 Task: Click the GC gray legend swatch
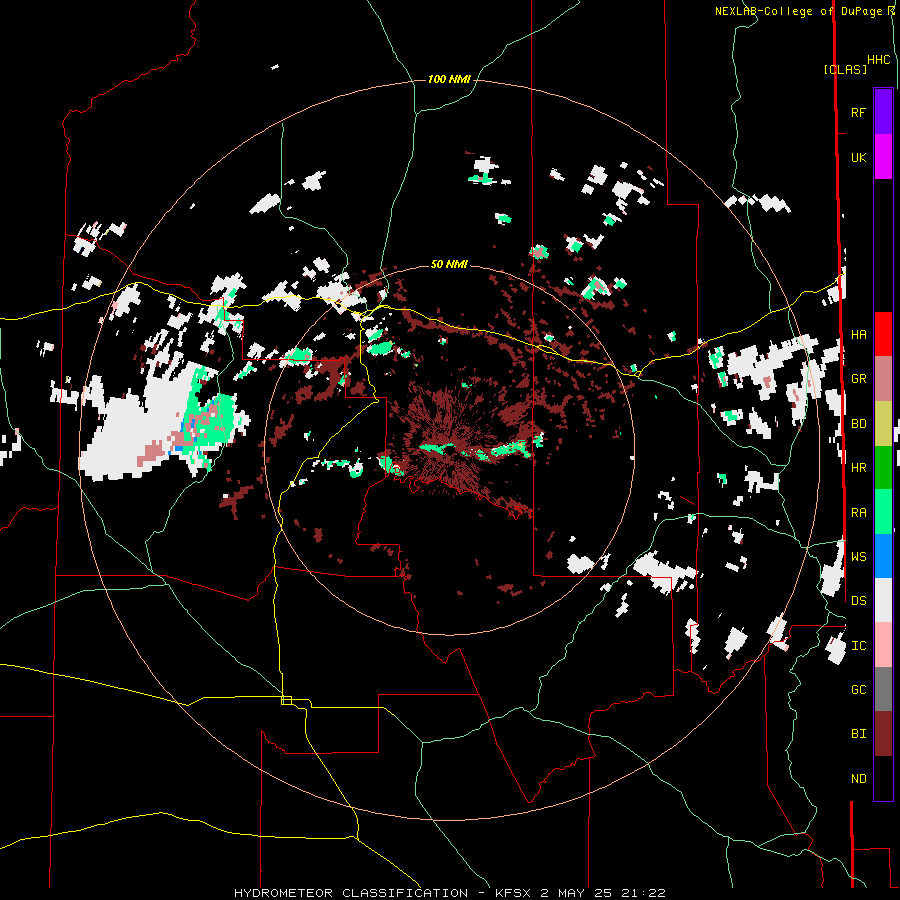883,689
